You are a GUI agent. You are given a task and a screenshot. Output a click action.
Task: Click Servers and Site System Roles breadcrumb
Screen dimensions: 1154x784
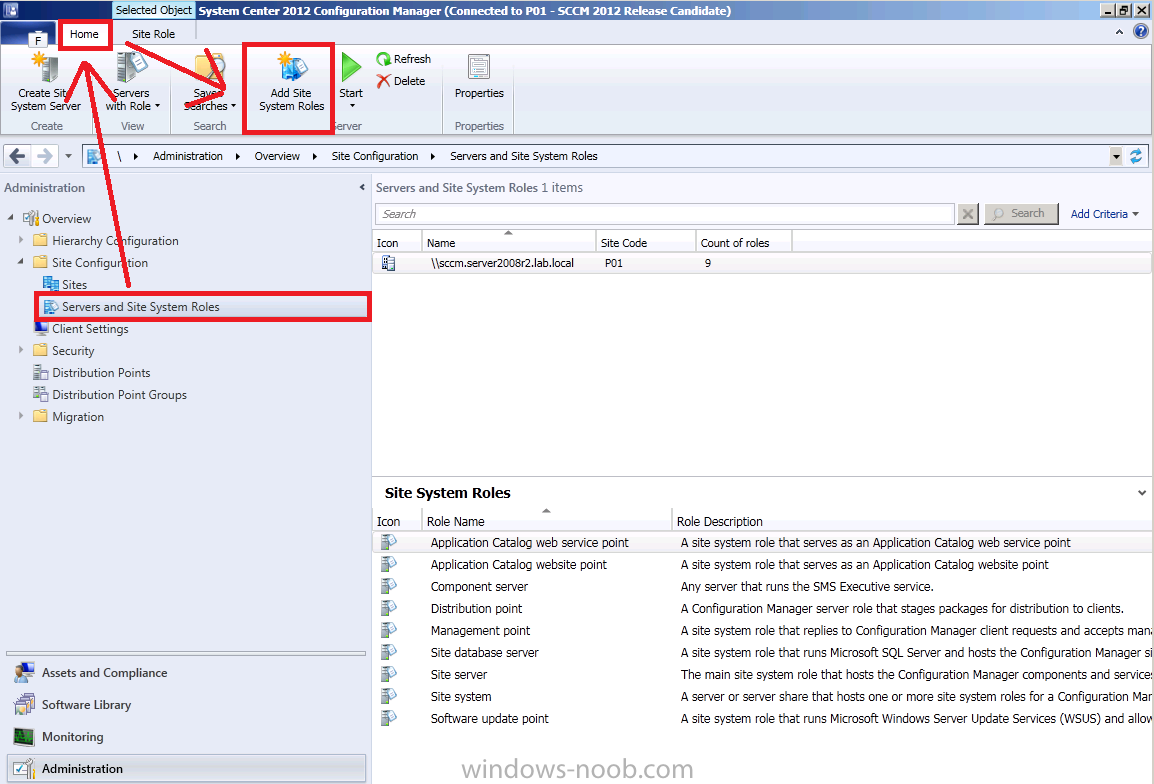(523, 156)
